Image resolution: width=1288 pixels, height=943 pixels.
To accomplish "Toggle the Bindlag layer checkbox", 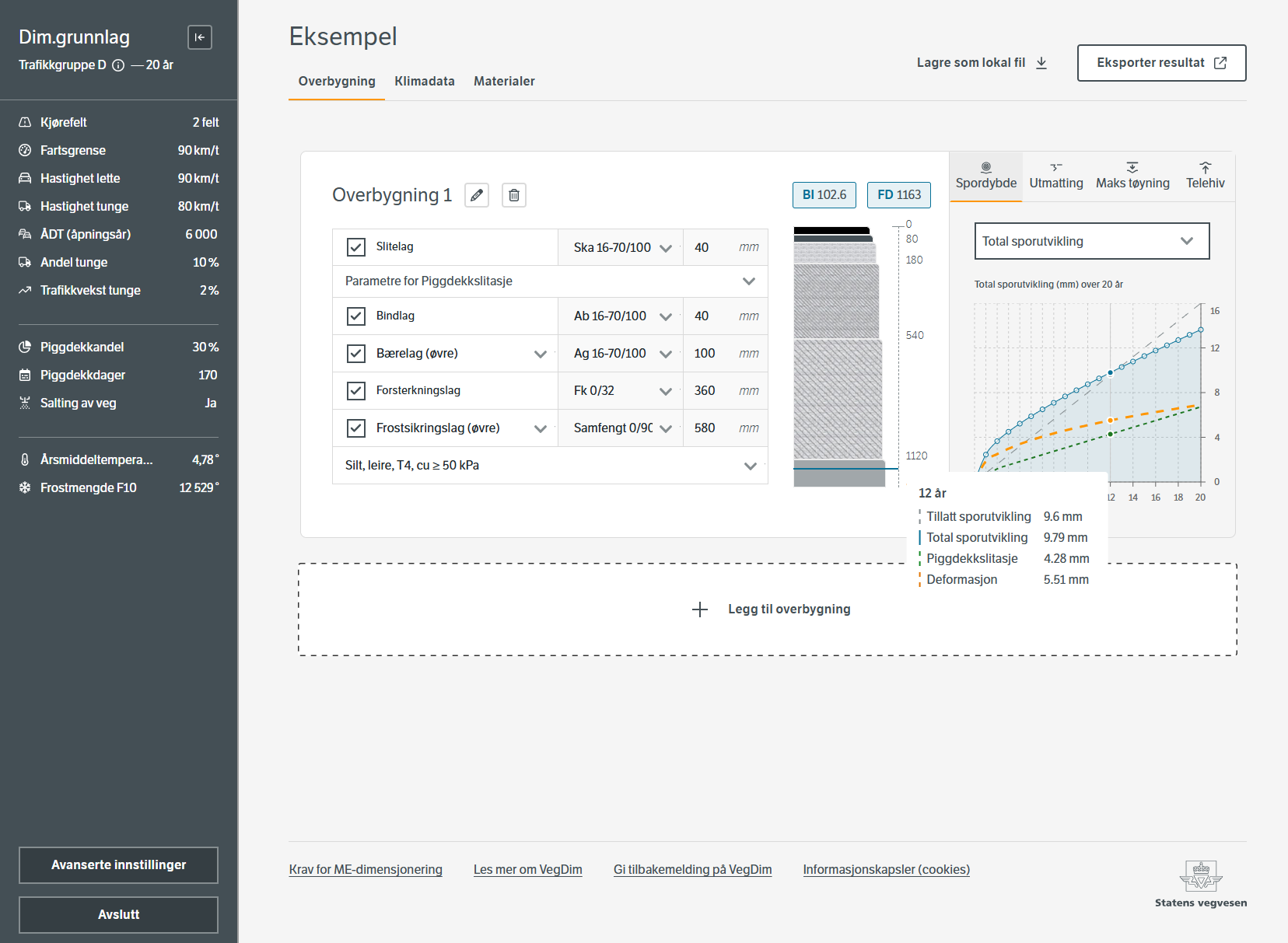I will pos(356,316).
